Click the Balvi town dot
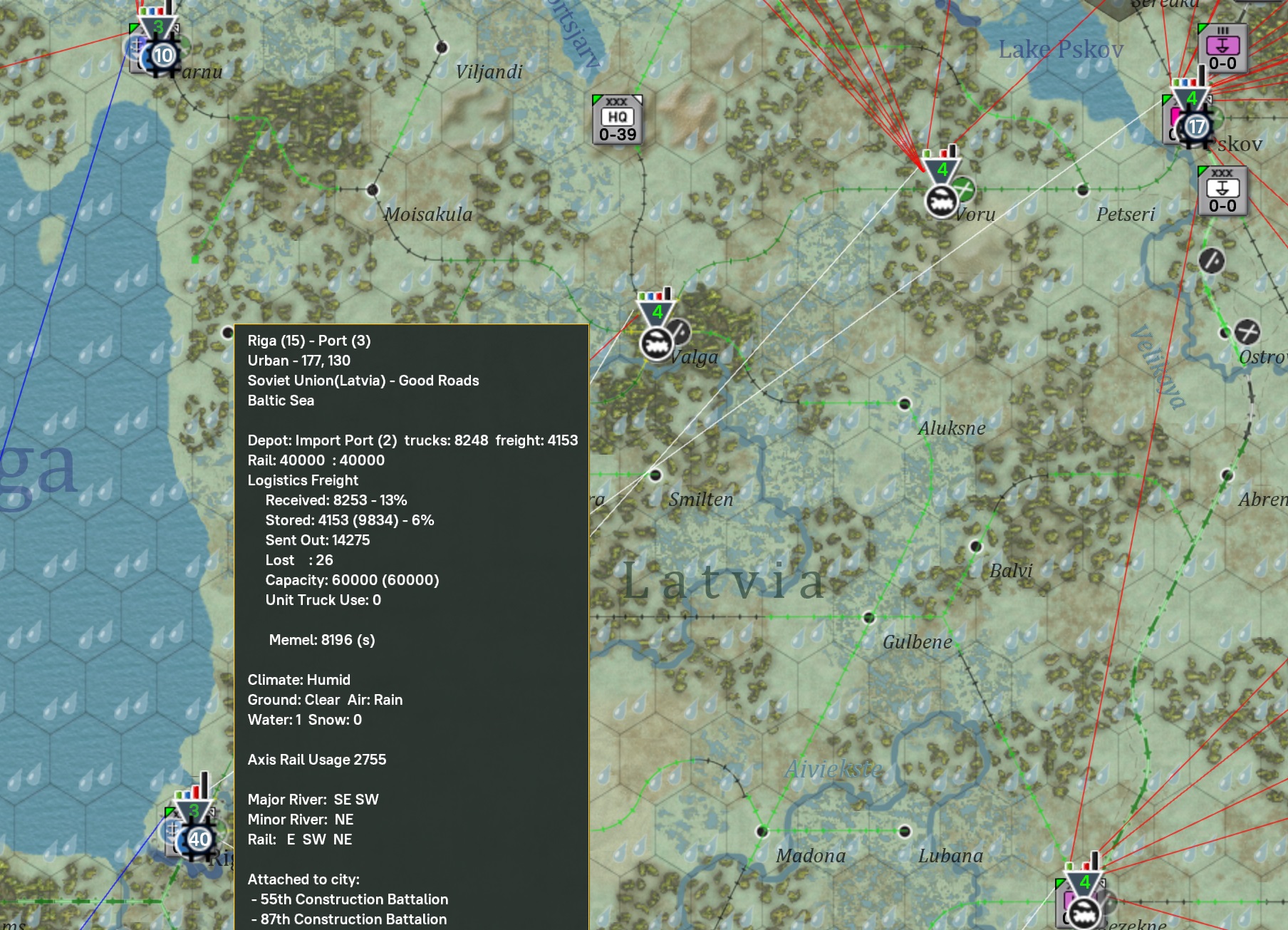Screen dimensions: 1288x930 (x=976, y=547)
